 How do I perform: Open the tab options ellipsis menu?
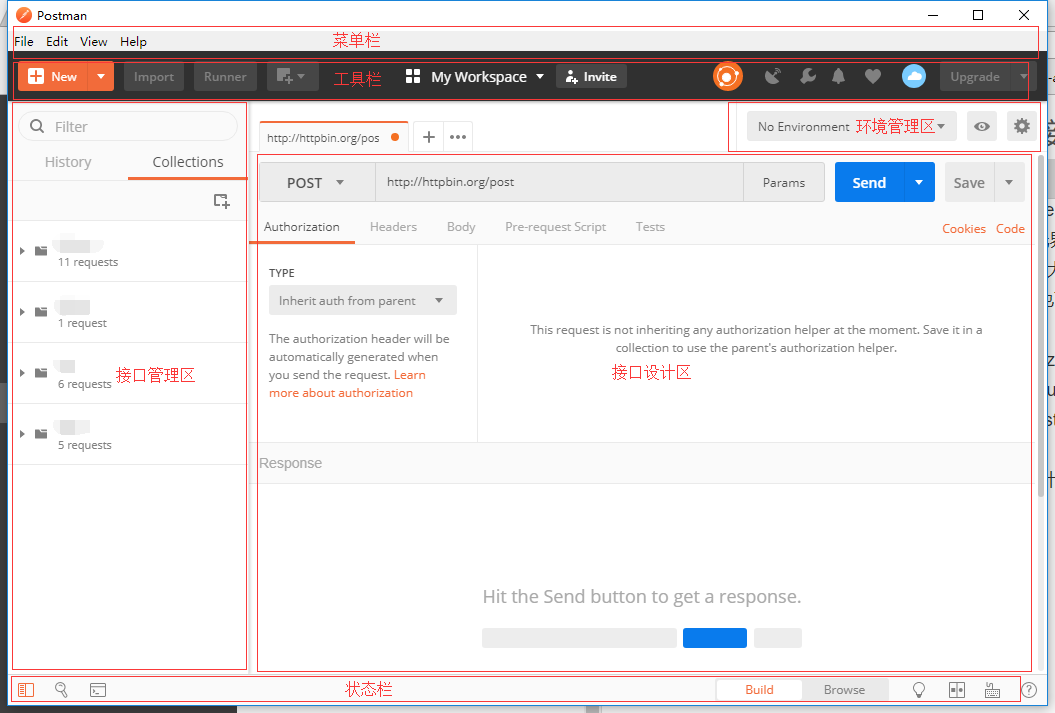click(458, 137)
